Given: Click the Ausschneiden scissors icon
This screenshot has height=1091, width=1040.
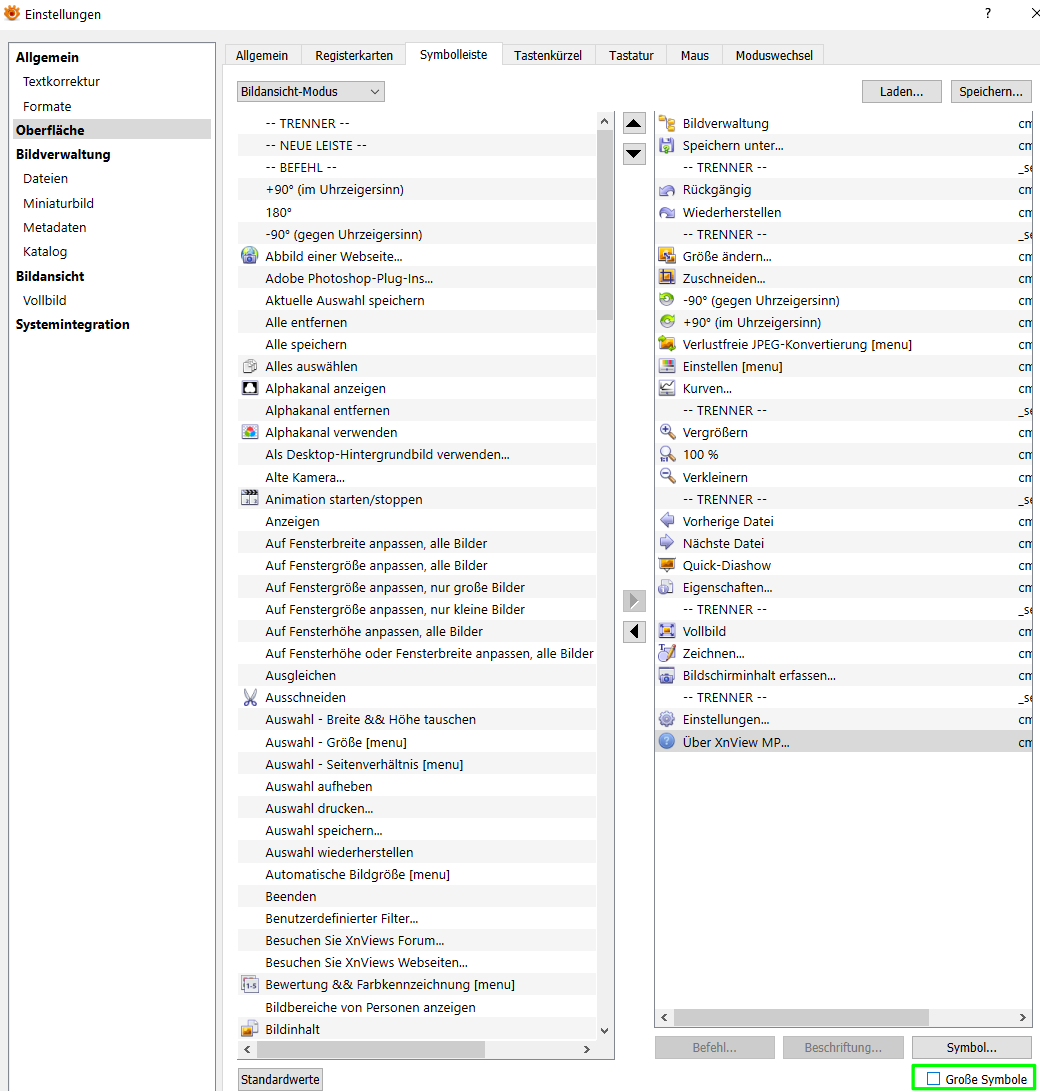Looking at the screenshot, I should 250,697.
